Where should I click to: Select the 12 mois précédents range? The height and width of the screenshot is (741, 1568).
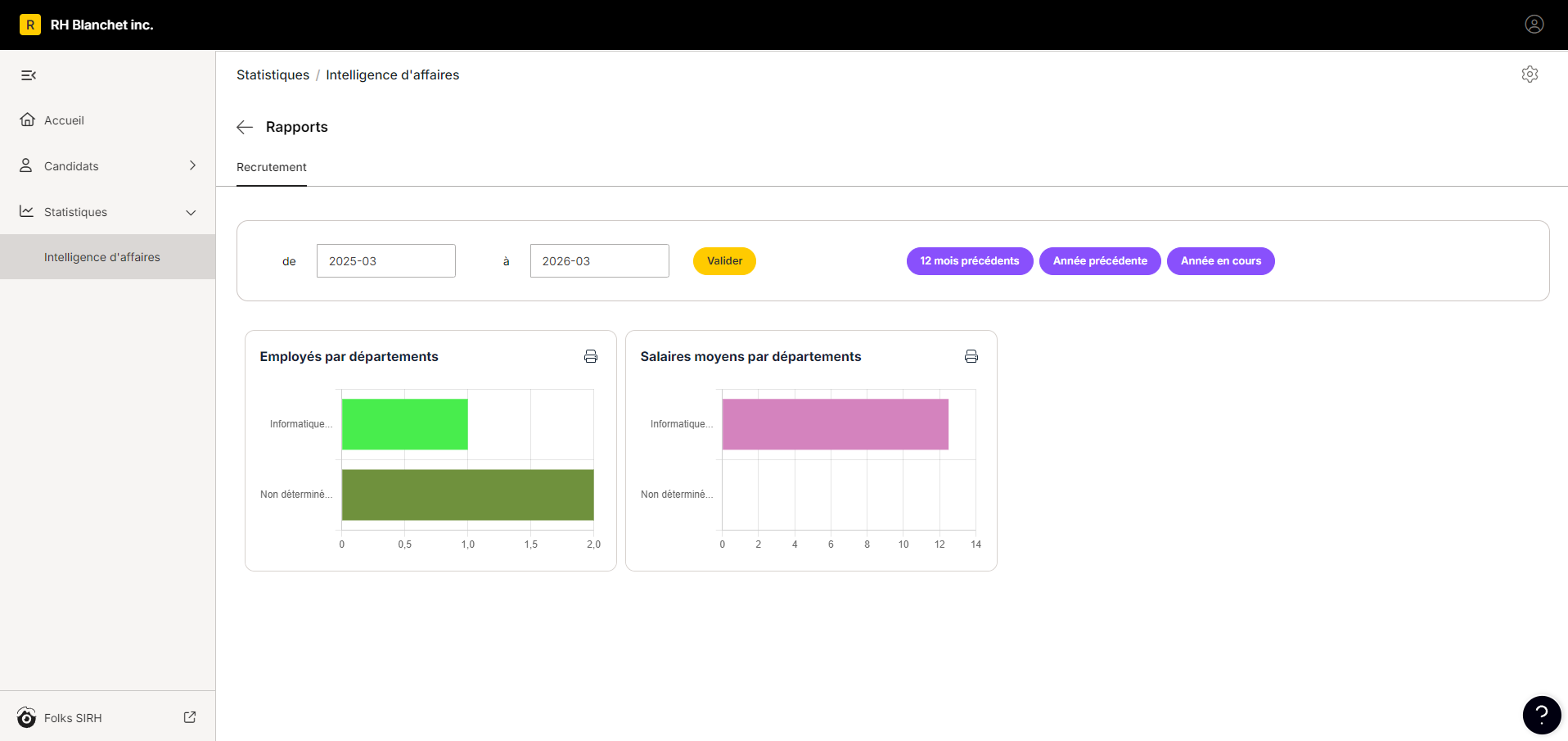(970, 261)
